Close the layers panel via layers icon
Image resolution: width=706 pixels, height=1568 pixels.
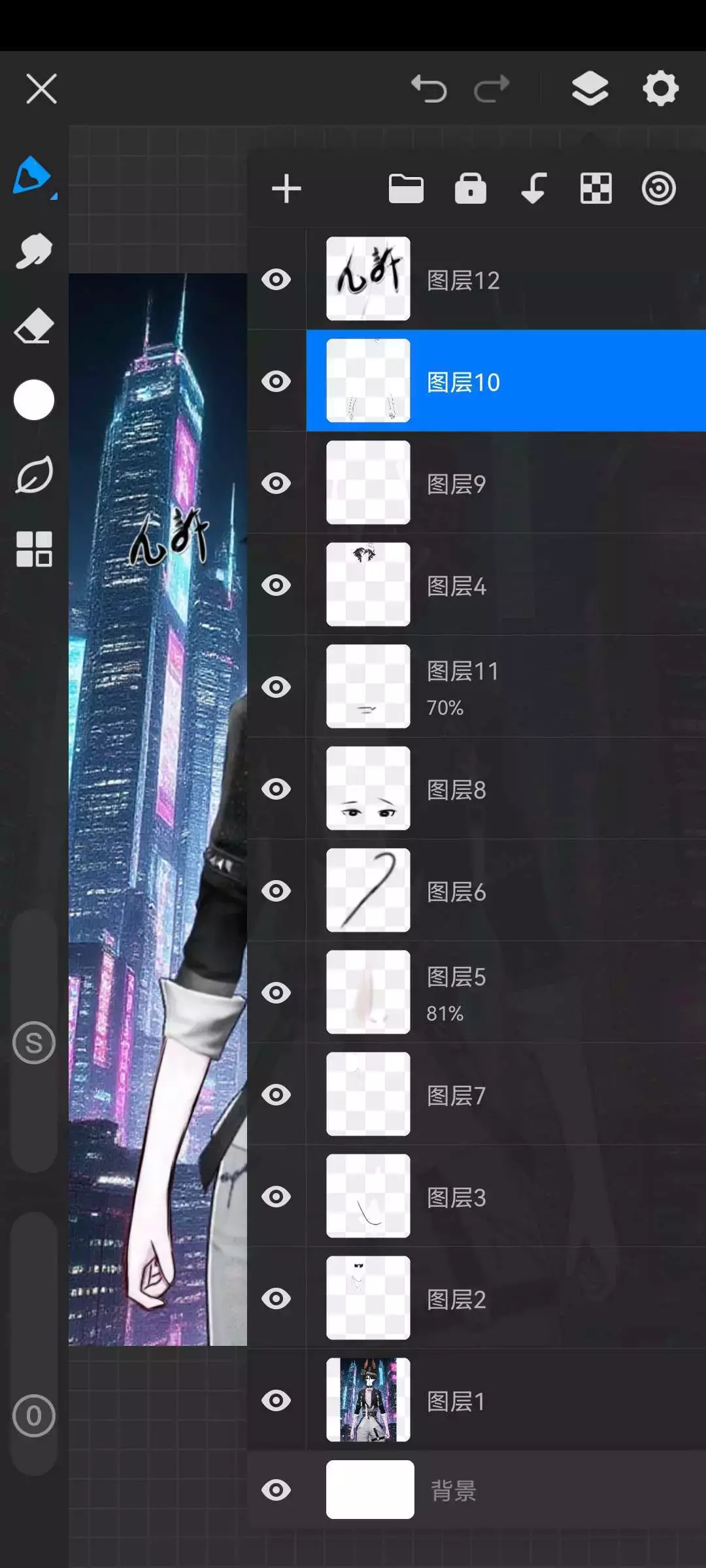click(x=590, y=88)
